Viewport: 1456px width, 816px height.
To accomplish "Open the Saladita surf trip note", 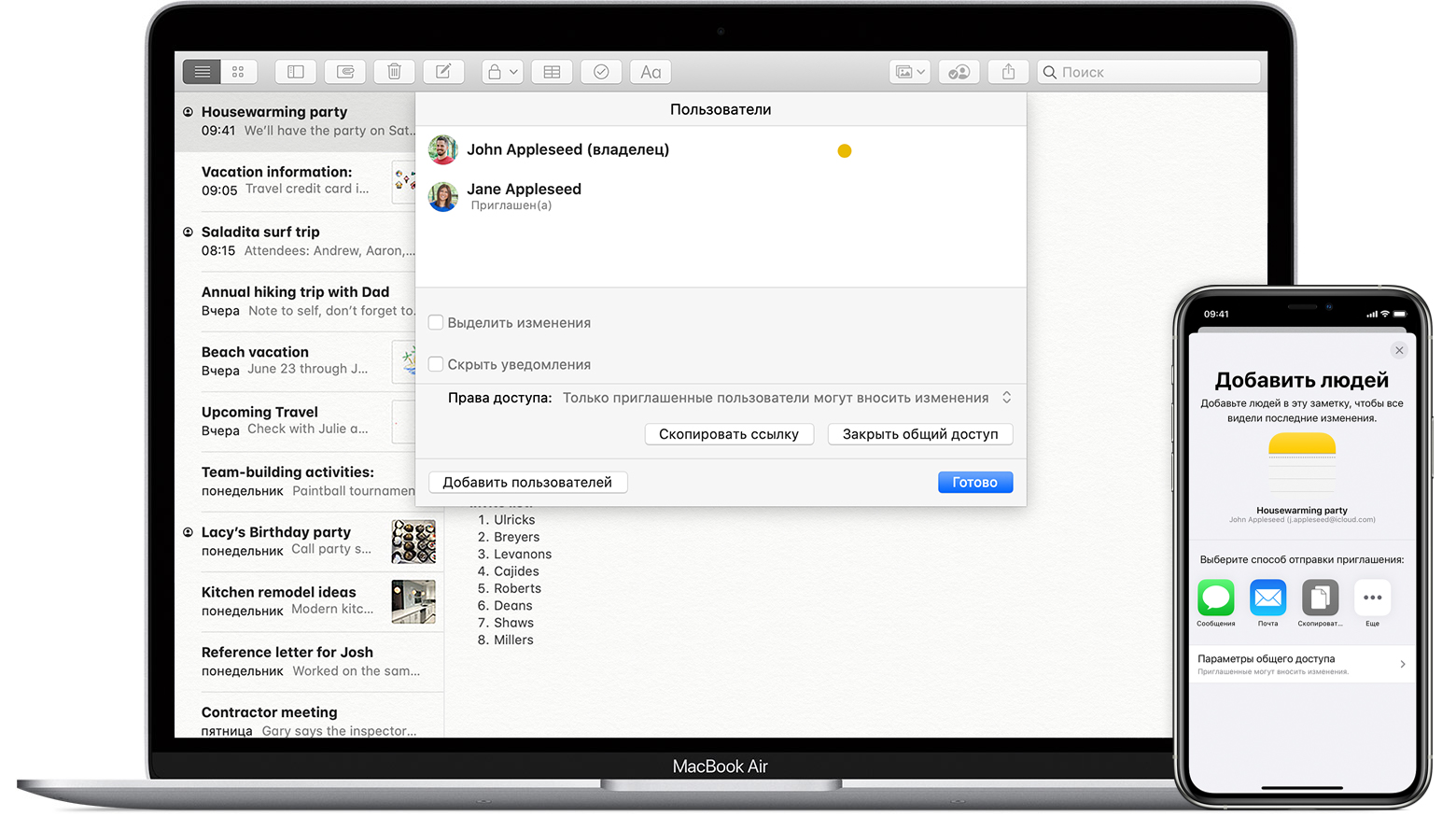I will [x=296, y=241].
